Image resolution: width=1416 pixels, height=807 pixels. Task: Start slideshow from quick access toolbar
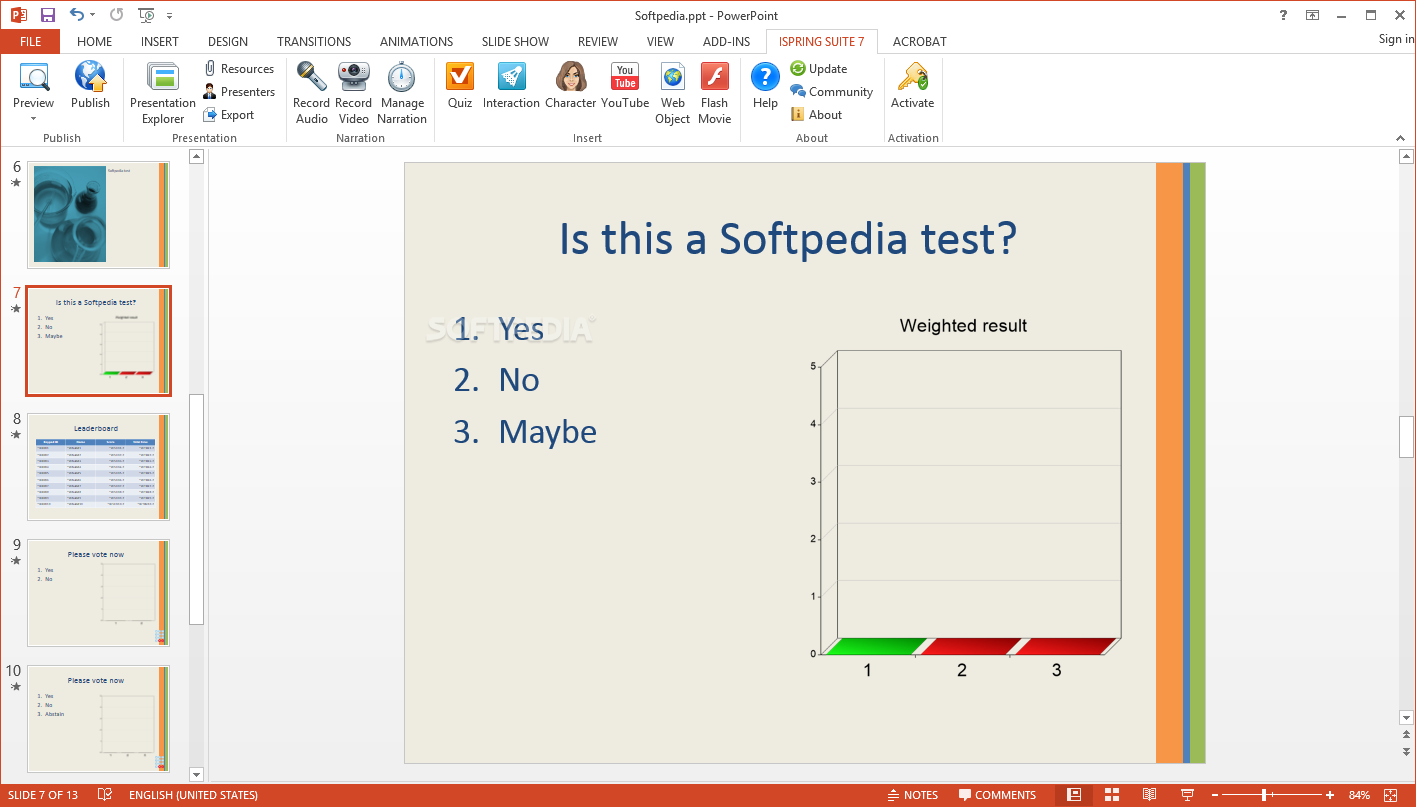click(147, 15)
